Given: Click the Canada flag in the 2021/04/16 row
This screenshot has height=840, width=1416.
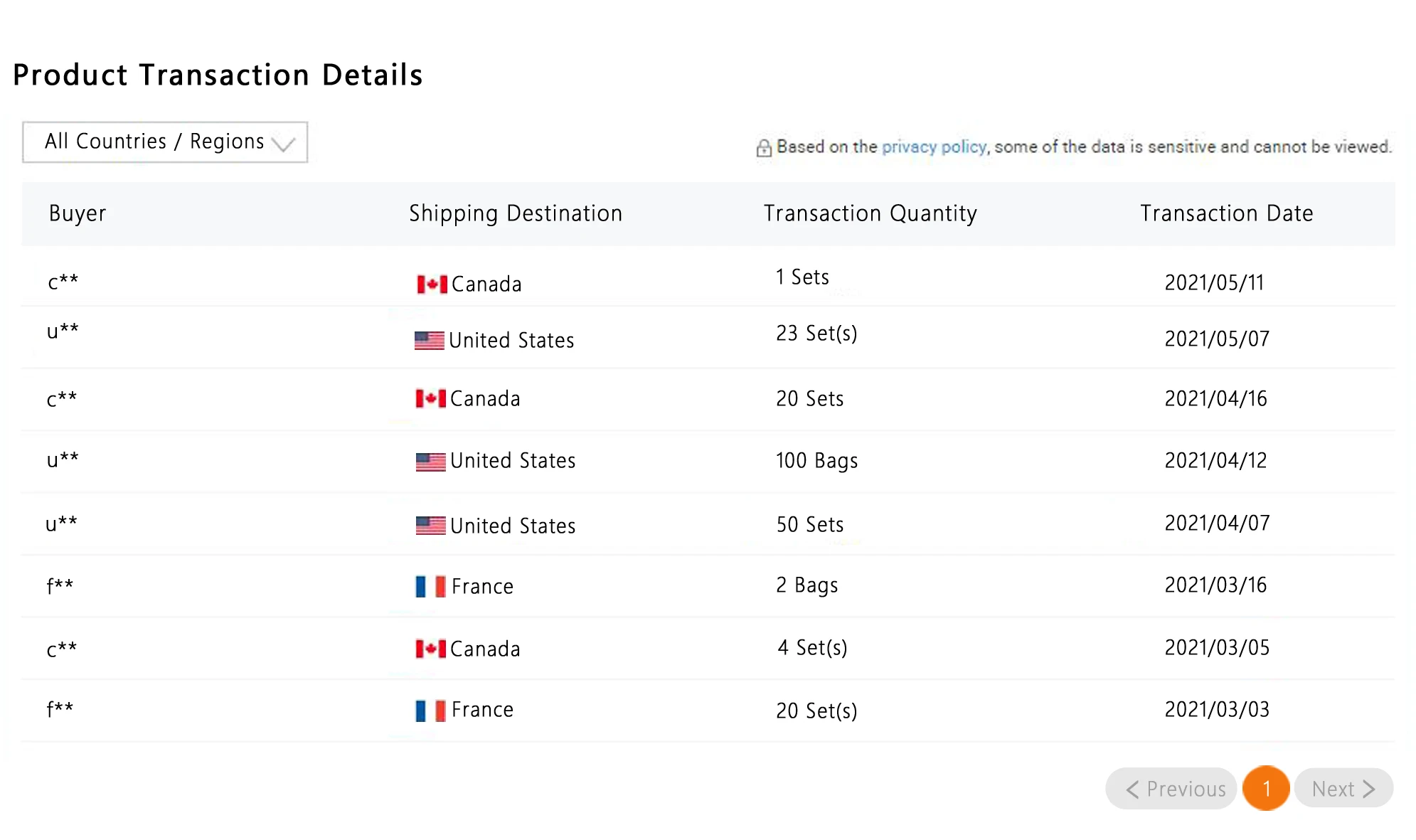Looking at the screenshot, I should [431, 398].
